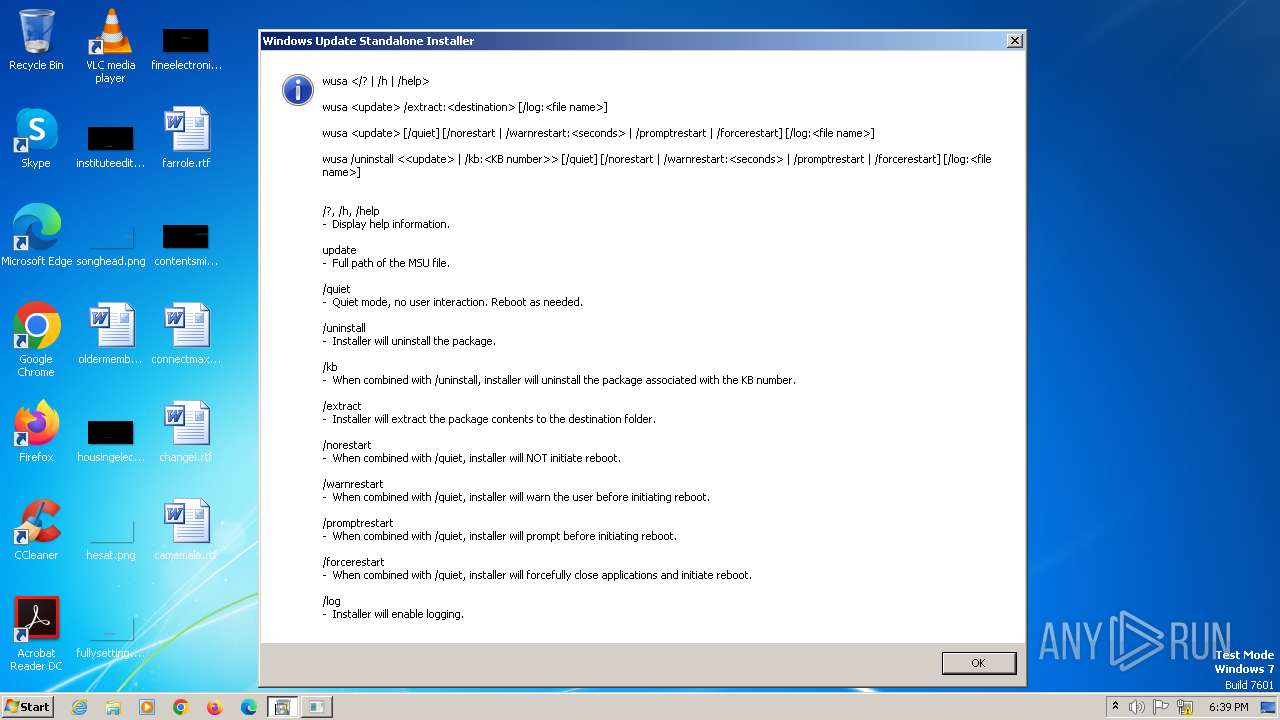Click the 'wusa </? | /h | /help>' line
1280x720 pixels.
tap(375, 81)
